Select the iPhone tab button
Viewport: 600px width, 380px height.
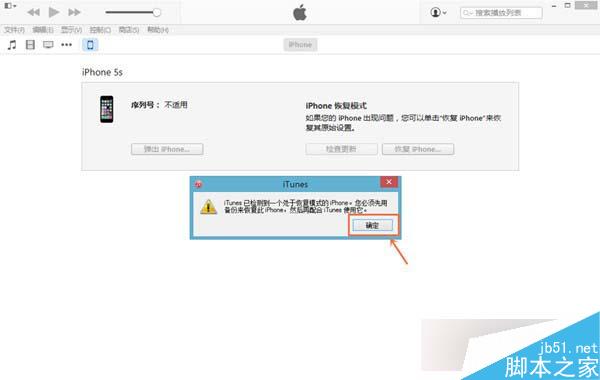[x=300, y=45]
